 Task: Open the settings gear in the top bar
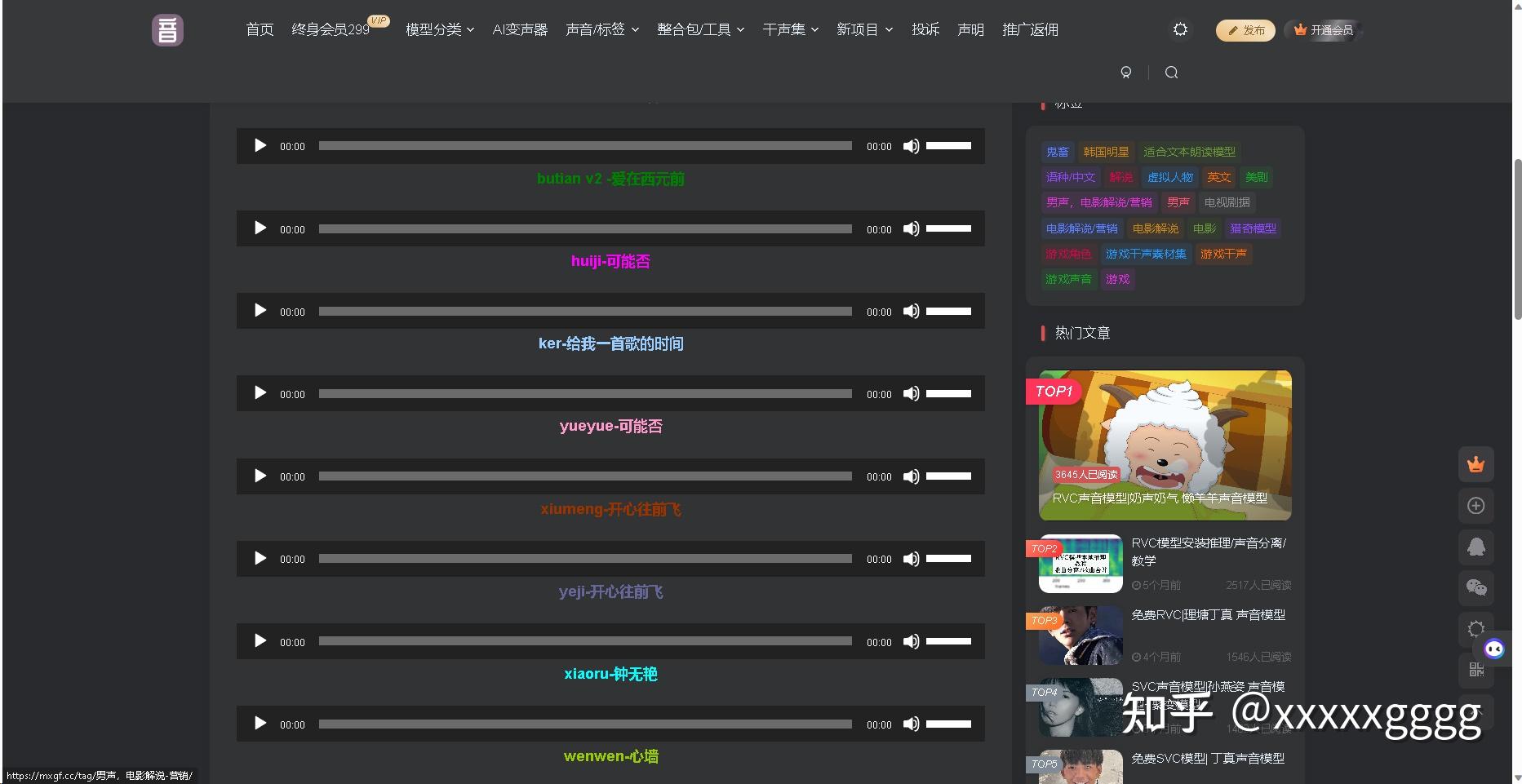click(1179, 29)
